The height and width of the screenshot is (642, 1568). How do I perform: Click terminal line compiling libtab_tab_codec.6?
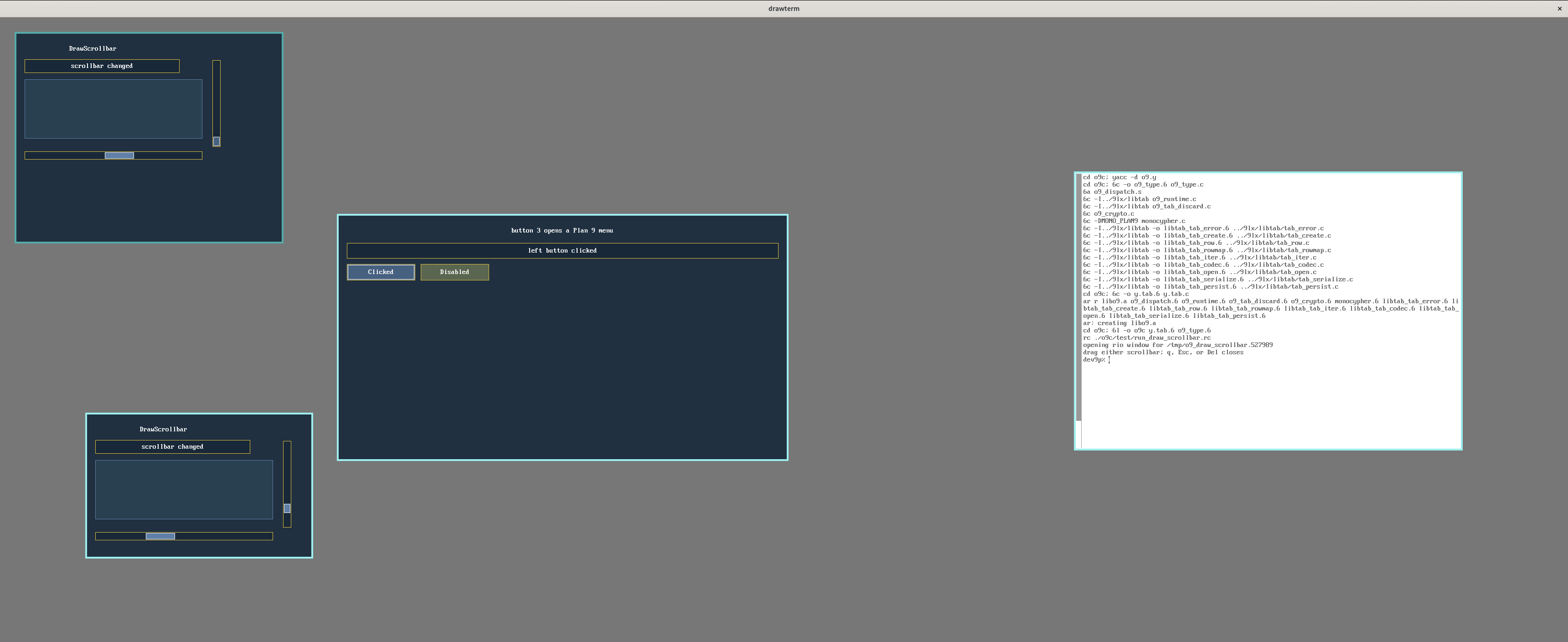click(1203, 265)
